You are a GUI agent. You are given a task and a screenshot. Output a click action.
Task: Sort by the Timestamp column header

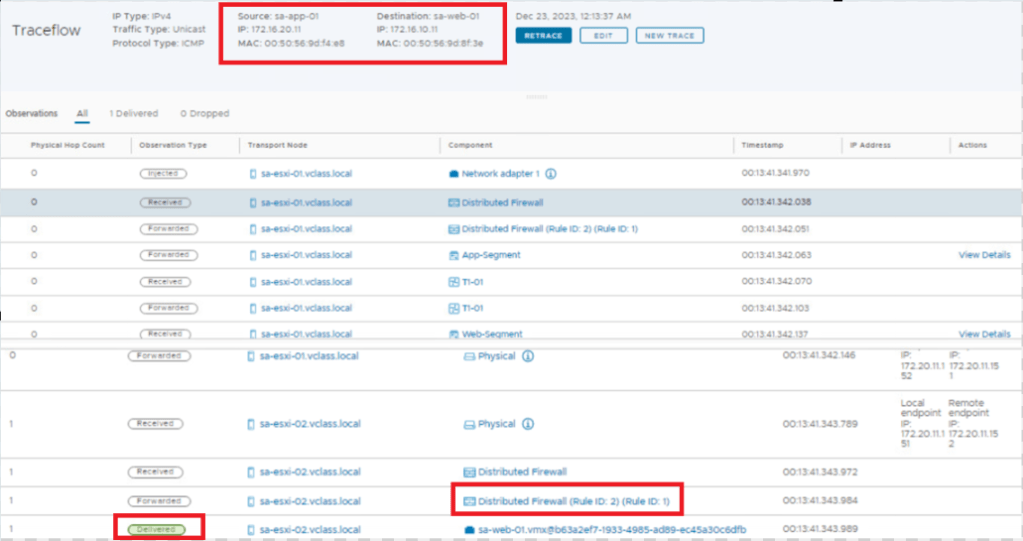[x=762, y=145]
